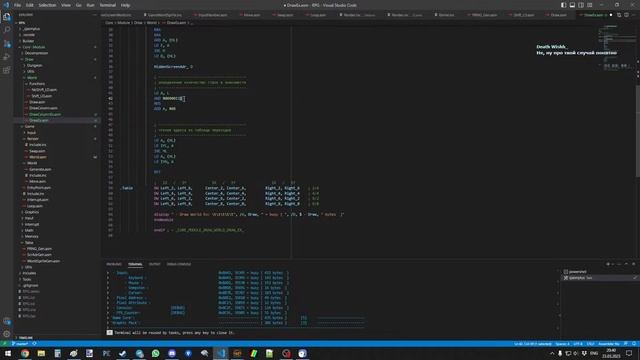Open Discord from the taskbar

(172, 353)
